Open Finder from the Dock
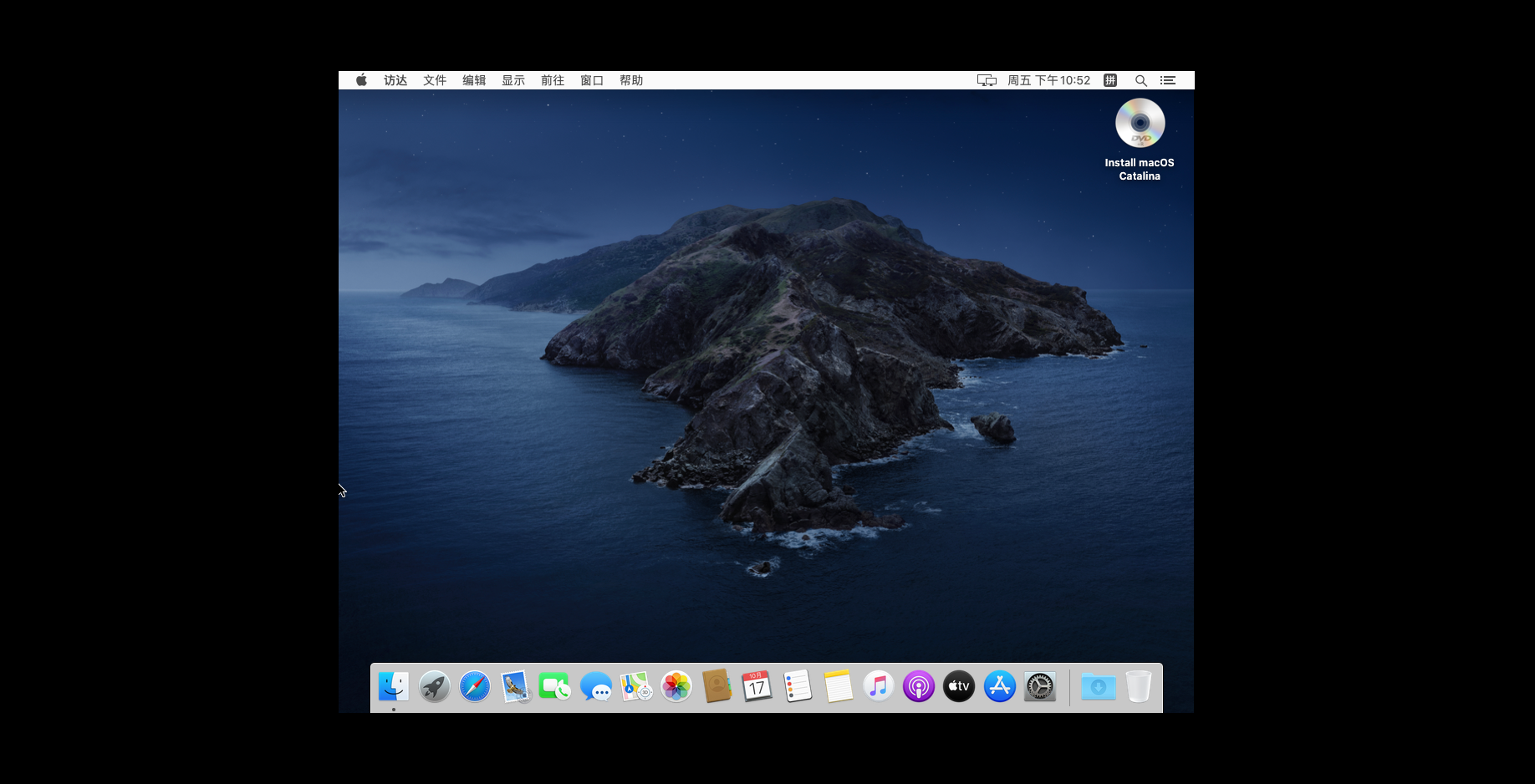Image resolution: width=1535 pixels, height=784 pixels. point(394,687)
